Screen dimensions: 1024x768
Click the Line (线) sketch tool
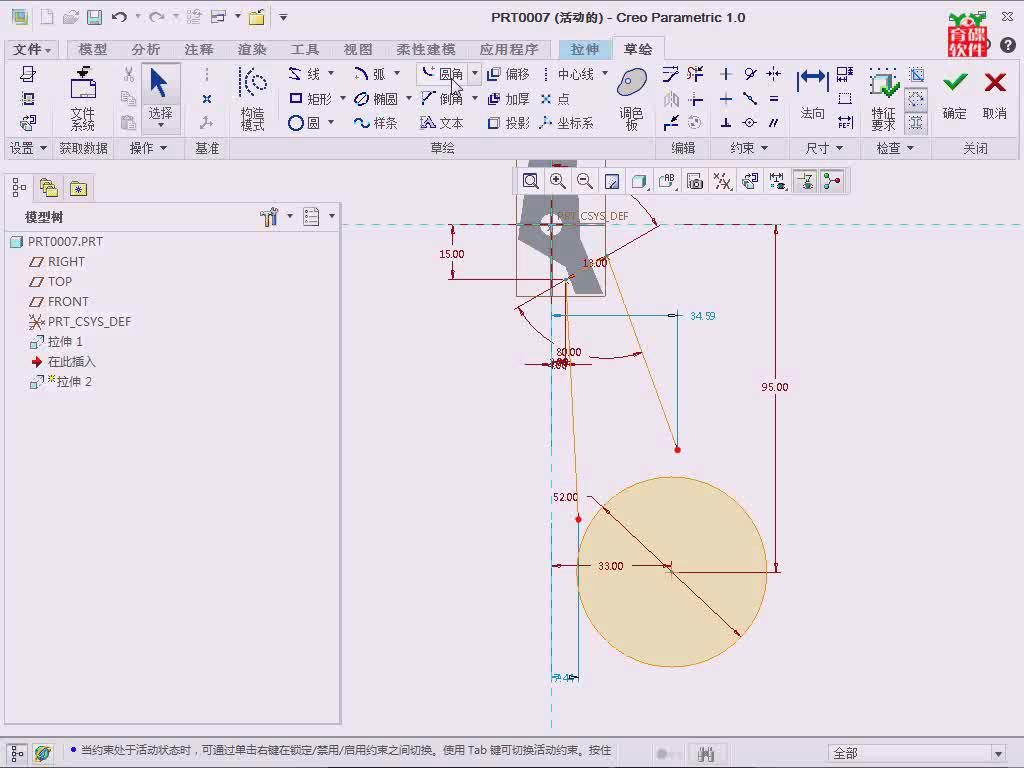305,74
